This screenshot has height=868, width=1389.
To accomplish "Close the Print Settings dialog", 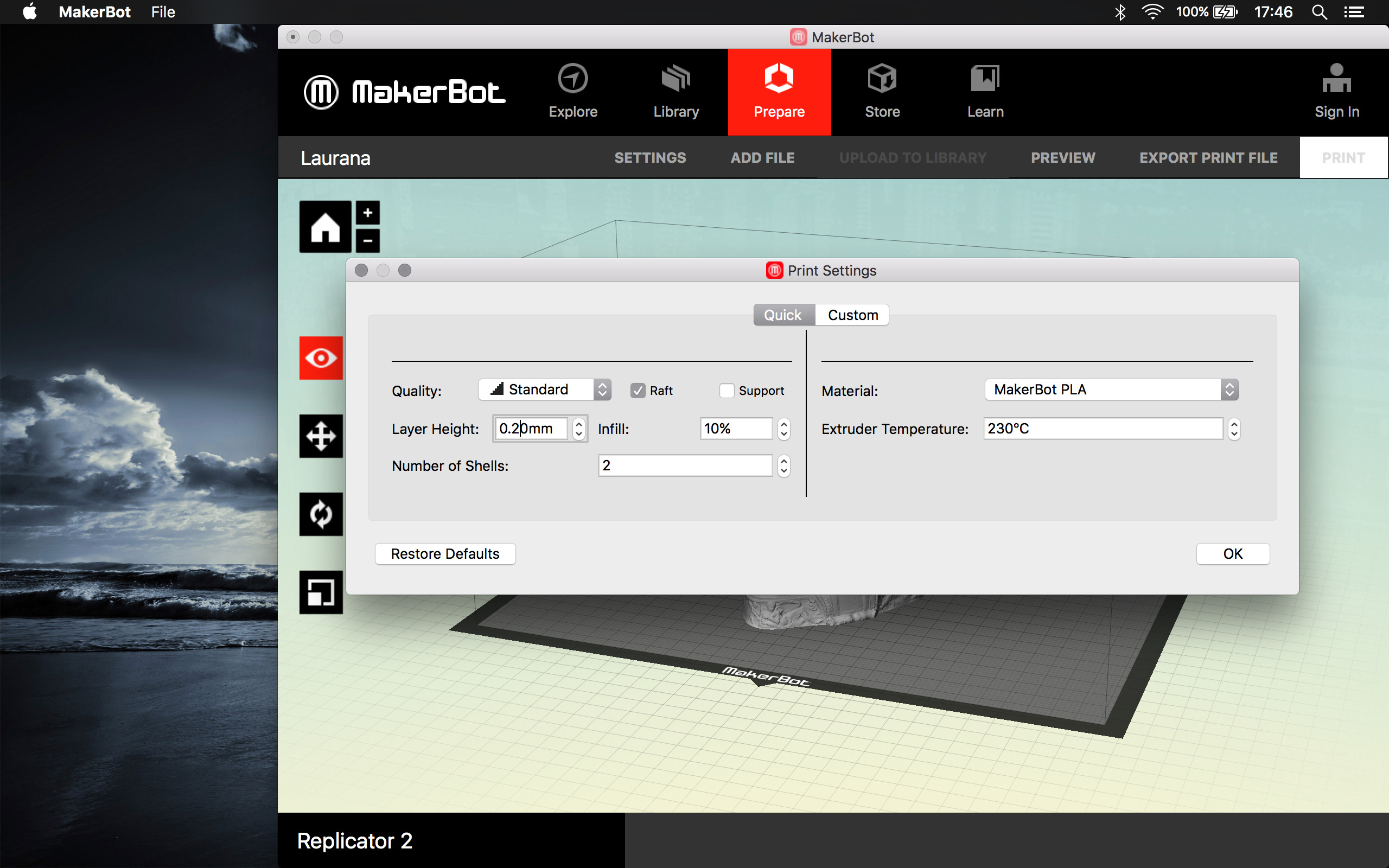I will (361, 270).
